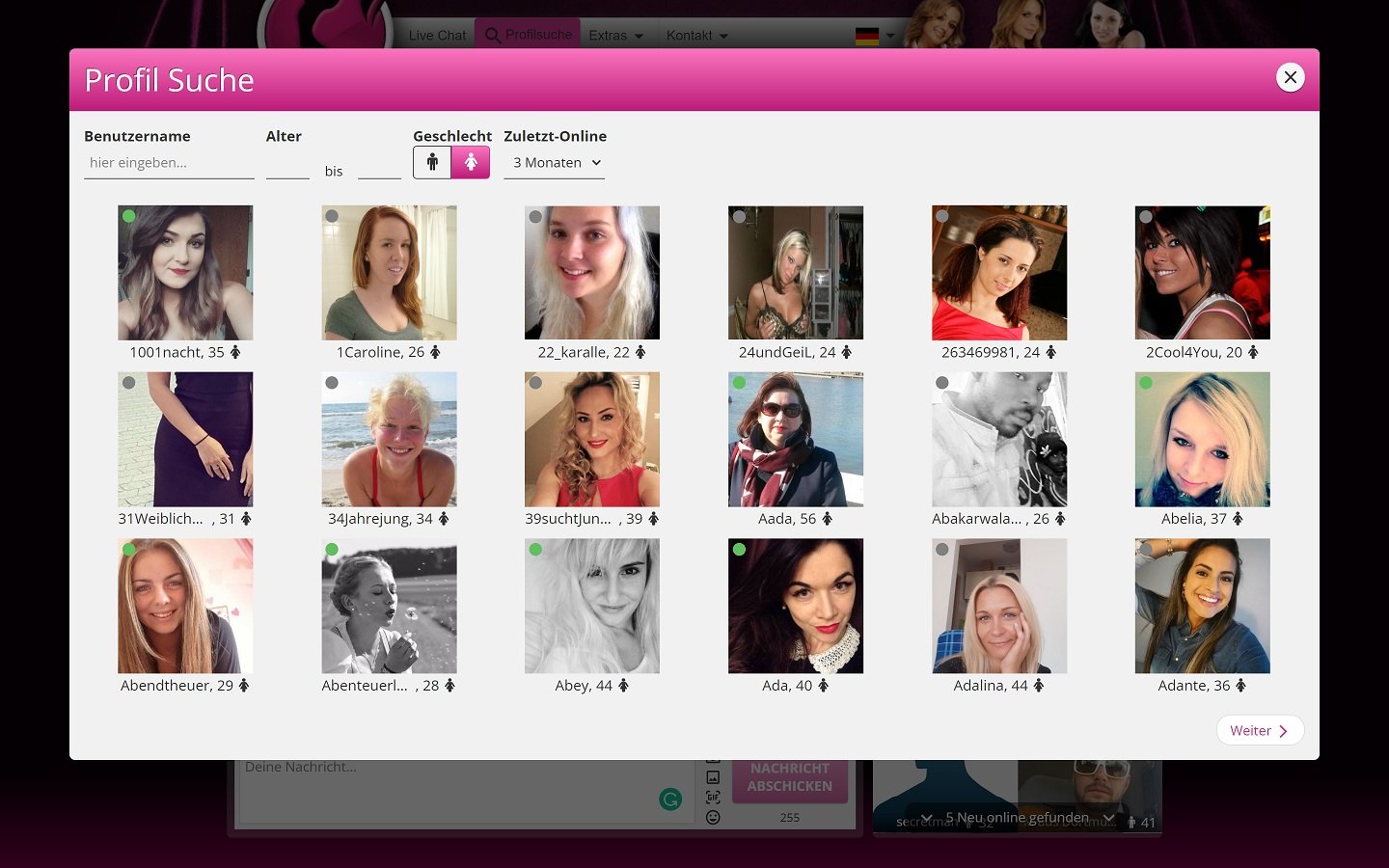Click the name label '24undGeiL, 24'
Image resolution: width=1389 pixels, height=868 pixels.
tap(787, 352)
